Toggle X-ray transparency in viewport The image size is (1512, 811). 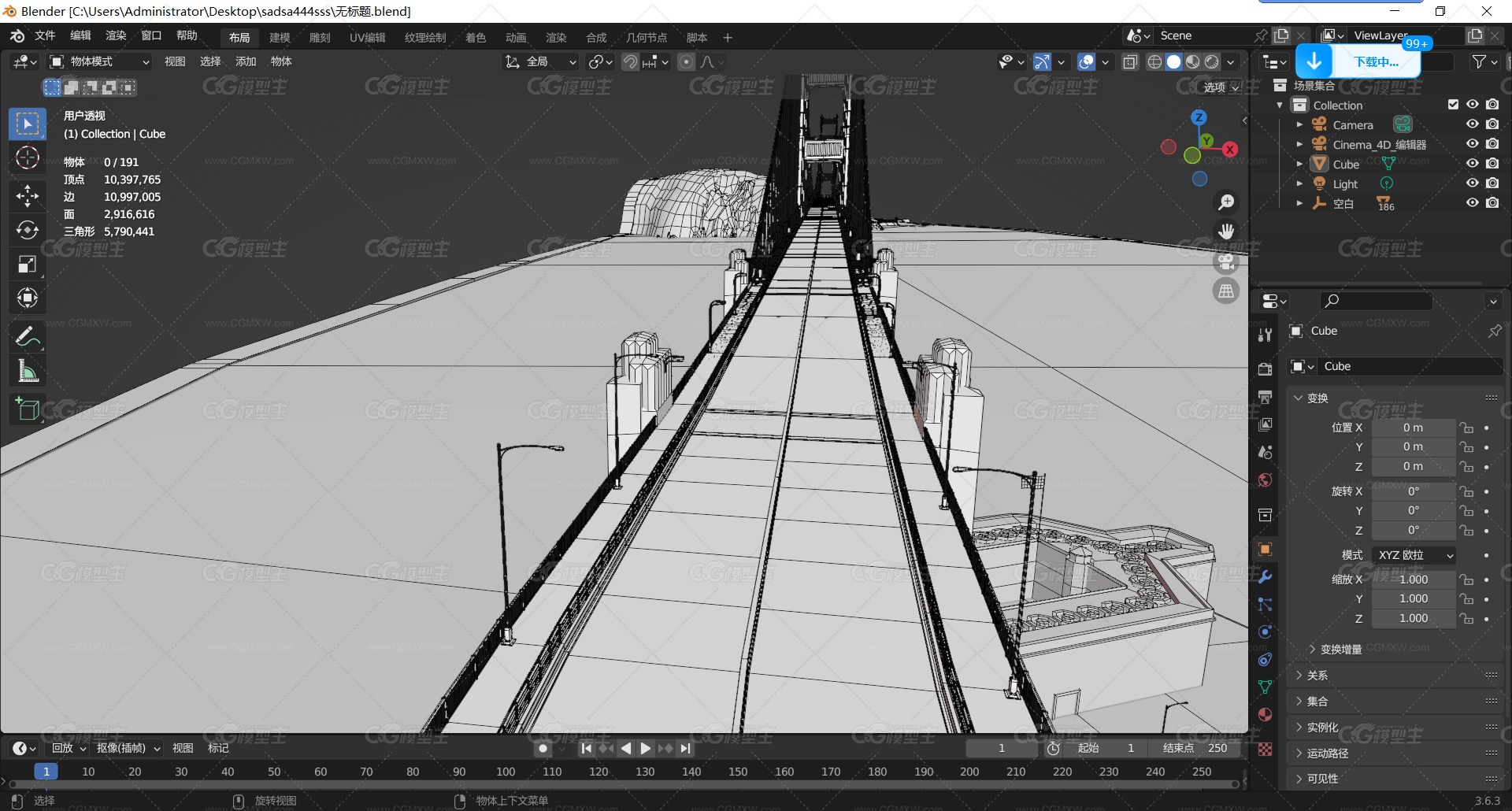coord(1130,61)
